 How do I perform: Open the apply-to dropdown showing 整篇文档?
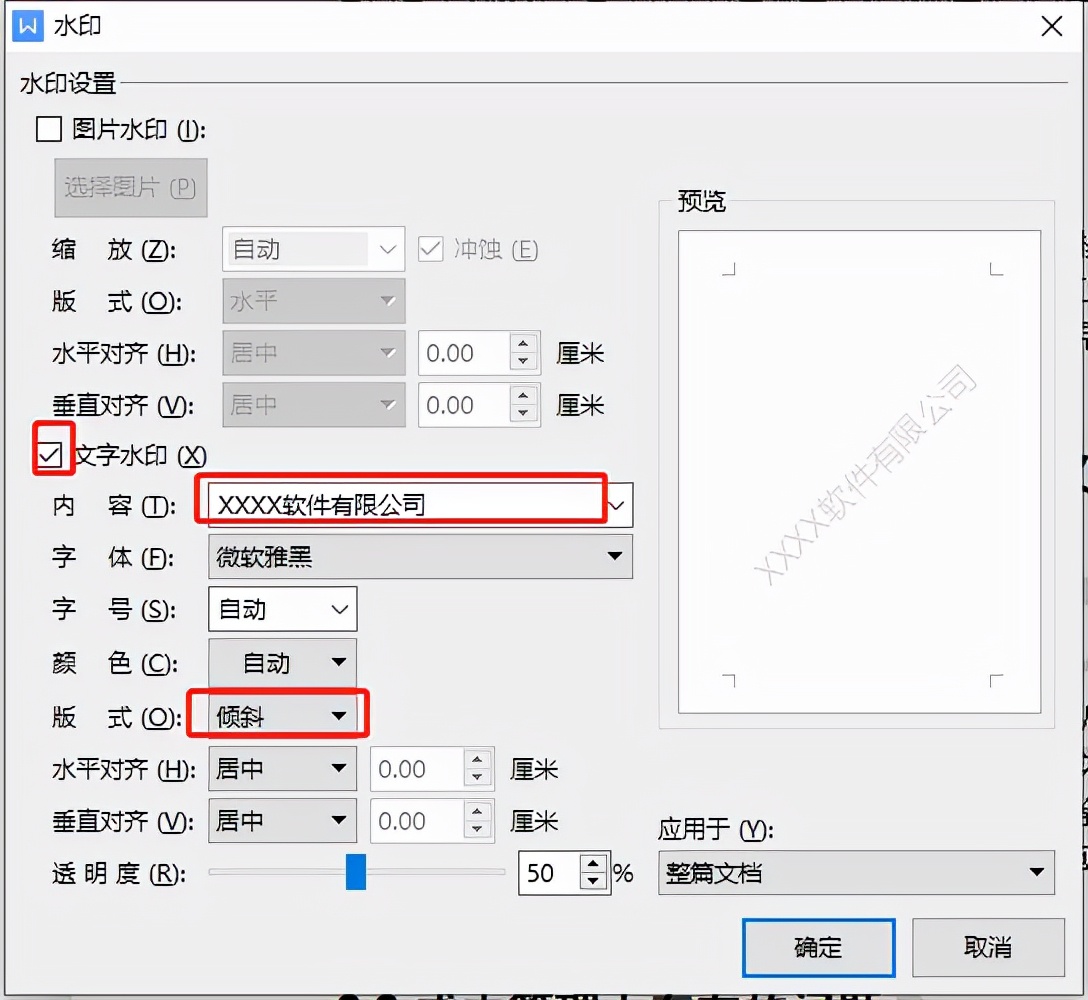856,872
